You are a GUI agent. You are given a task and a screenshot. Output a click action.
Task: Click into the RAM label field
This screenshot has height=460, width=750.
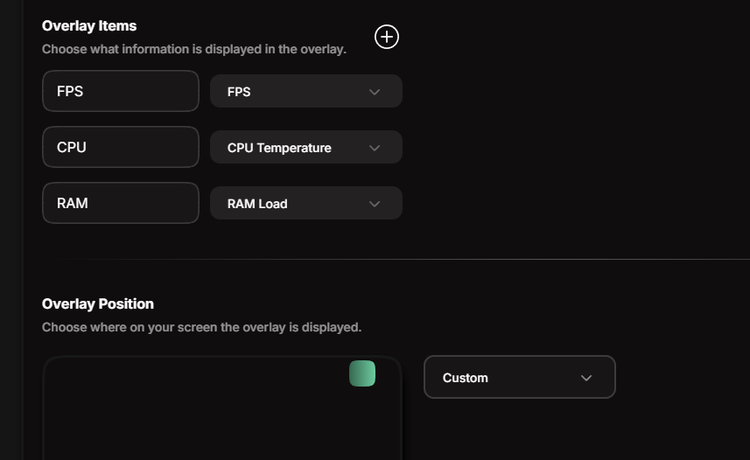coord(121,203)
